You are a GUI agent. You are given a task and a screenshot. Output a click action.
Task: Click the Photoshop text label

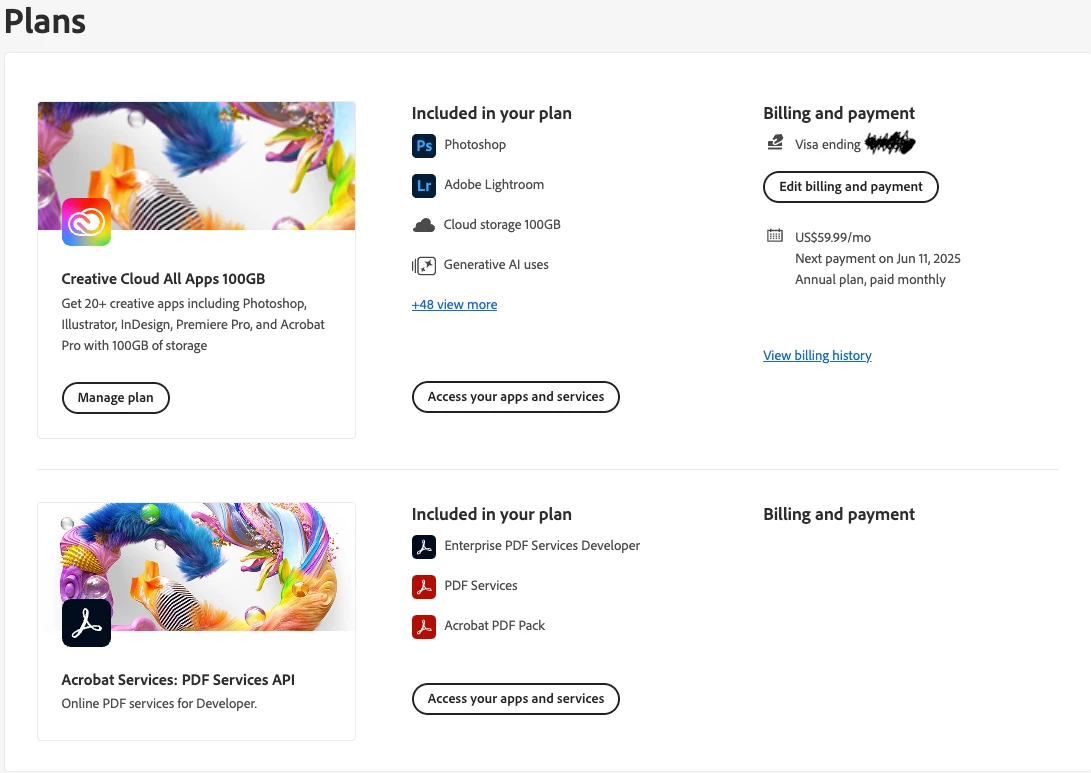pos(475,145)
